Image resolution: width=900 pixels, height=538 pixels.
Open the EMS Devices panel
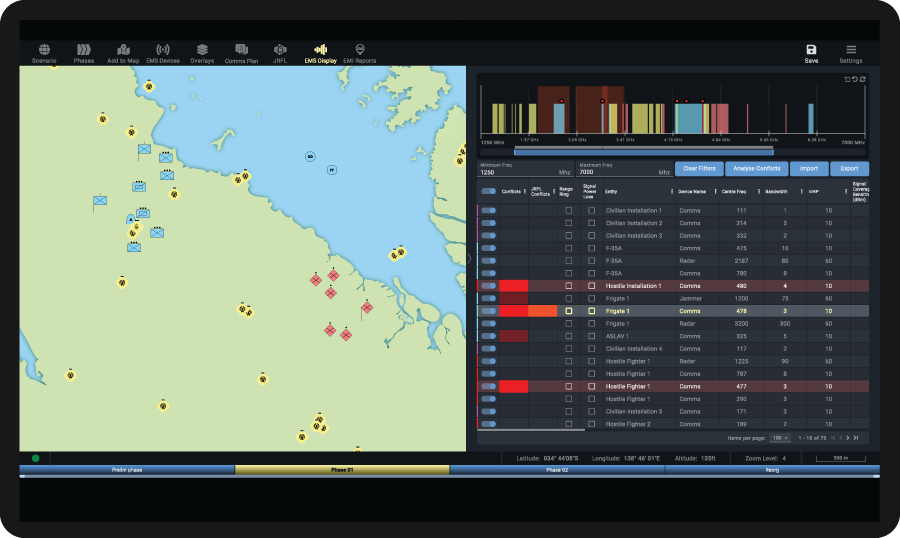(x=163, y=52)
